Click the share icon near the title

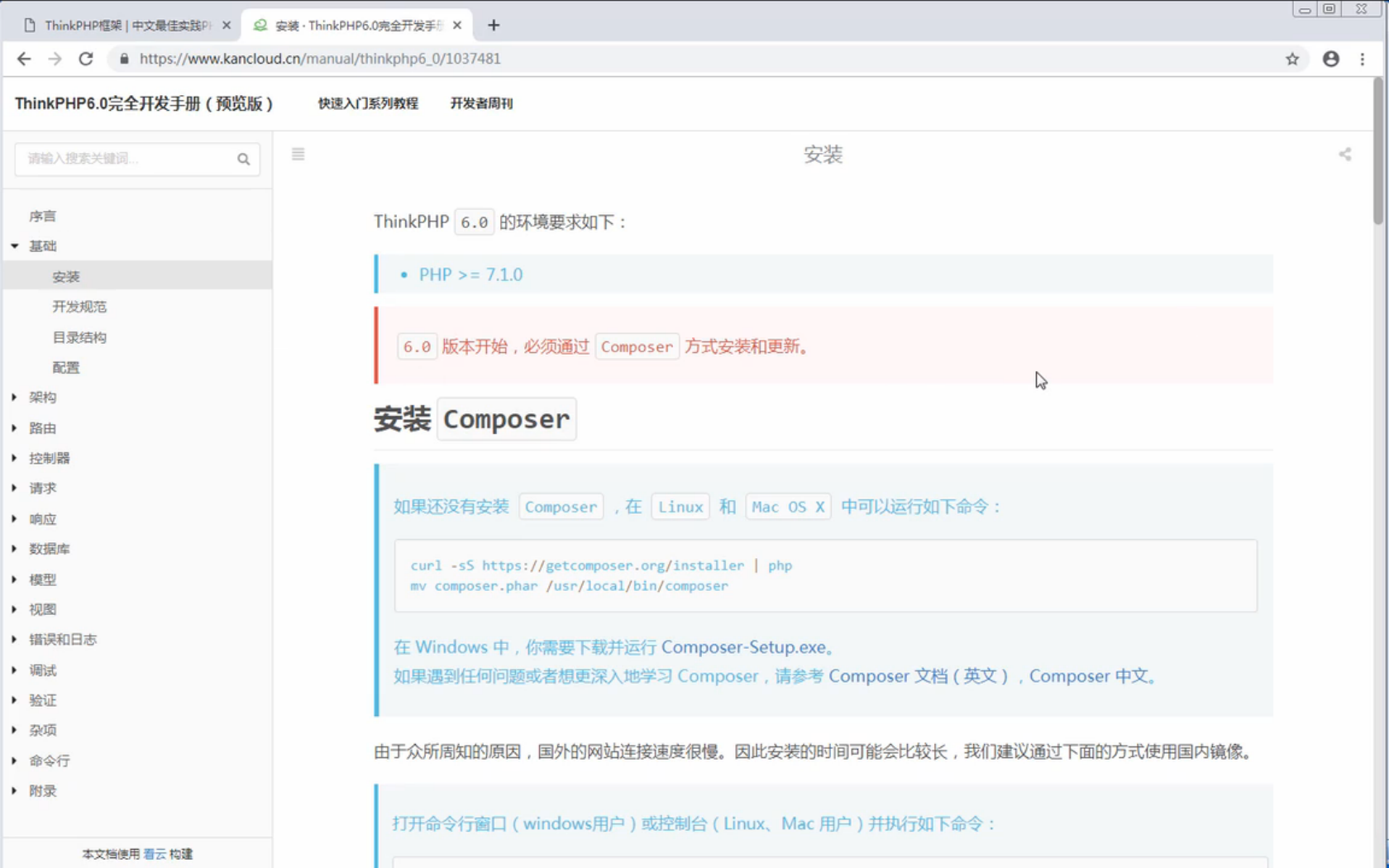click(1345, 154)
